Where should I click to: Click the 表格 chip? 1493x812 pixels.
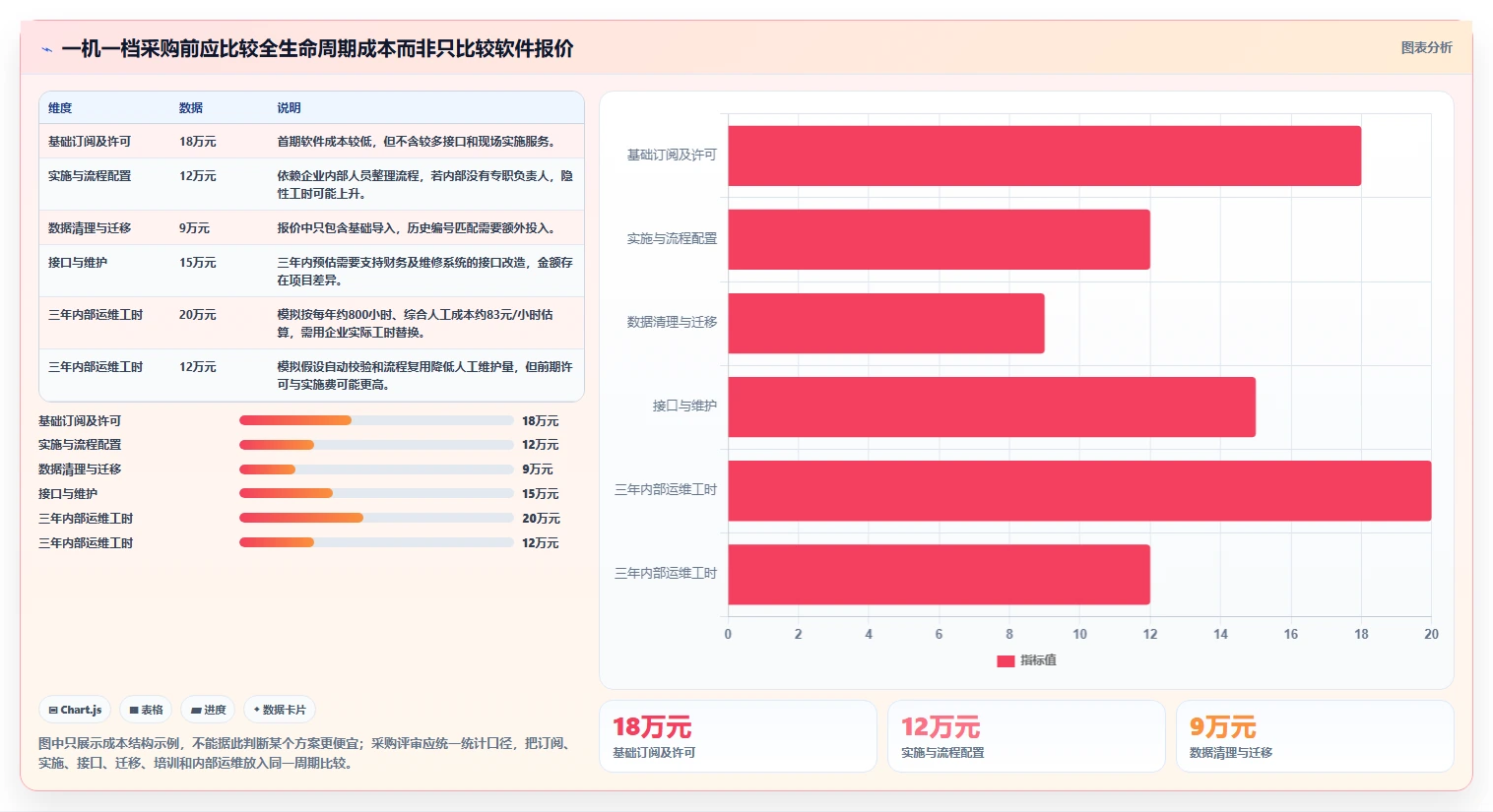click(x=146, y=710)
